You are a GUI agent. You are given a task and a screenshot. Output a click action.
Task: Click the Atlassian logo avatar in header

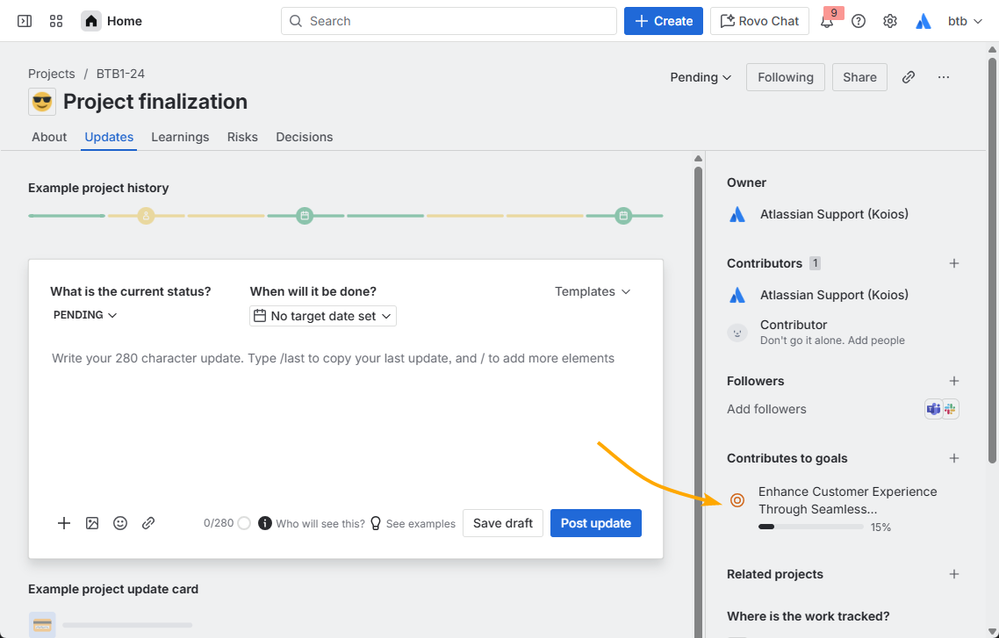pyautogui.click(x=923, y=21)
